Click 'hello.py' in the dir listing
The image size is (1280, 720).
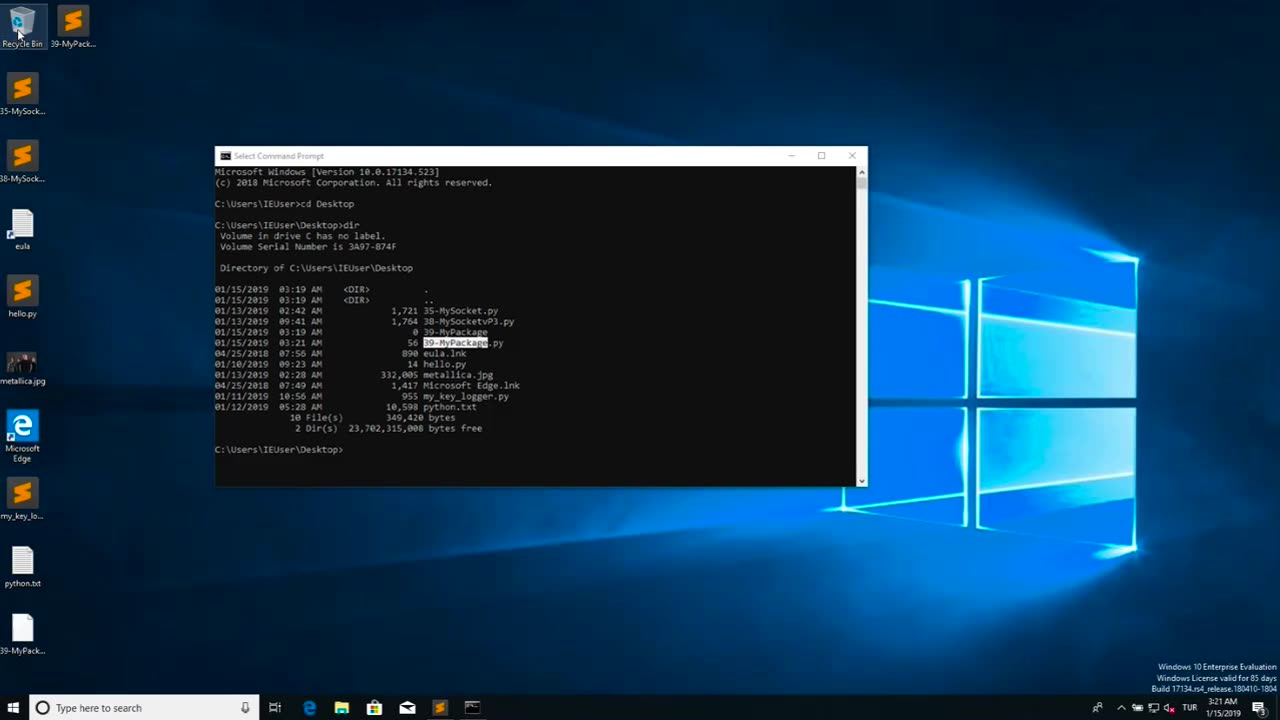point(444,365)
